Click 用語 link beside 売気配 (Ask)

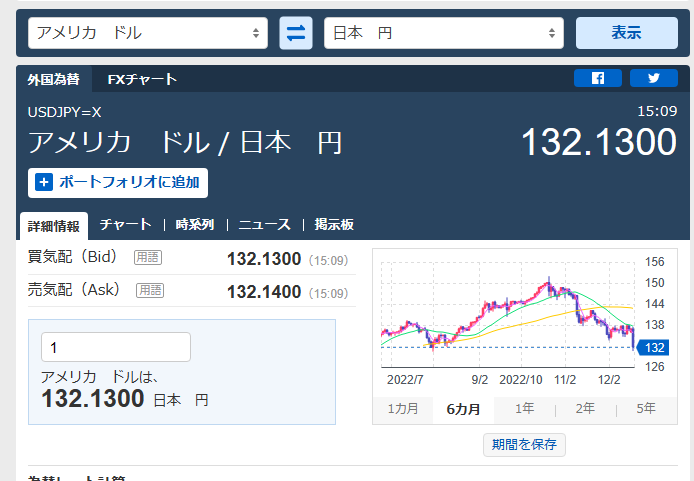point(150,290)
